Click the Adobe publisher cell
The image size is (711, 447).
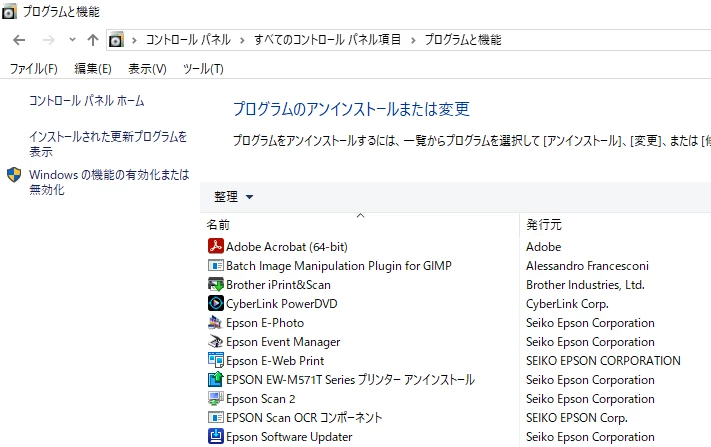coord(544,247)
